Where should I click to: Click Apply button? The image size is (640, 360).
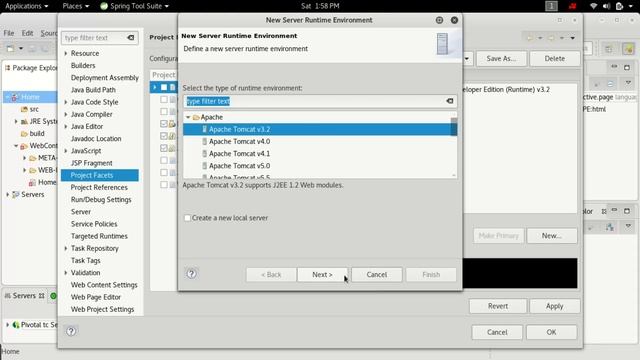[554, 306]
